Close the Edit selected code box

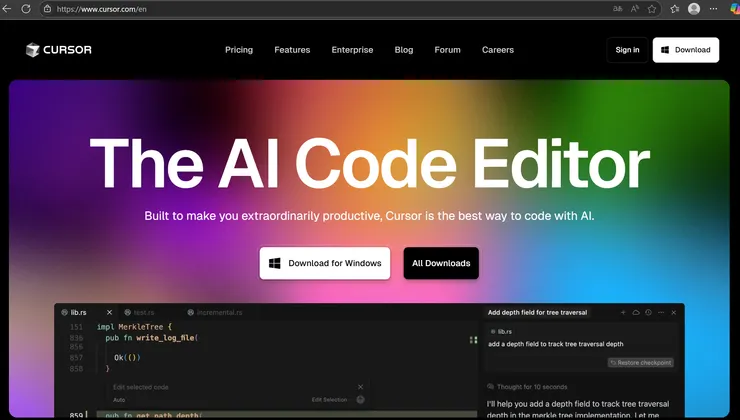coord(361,387)
